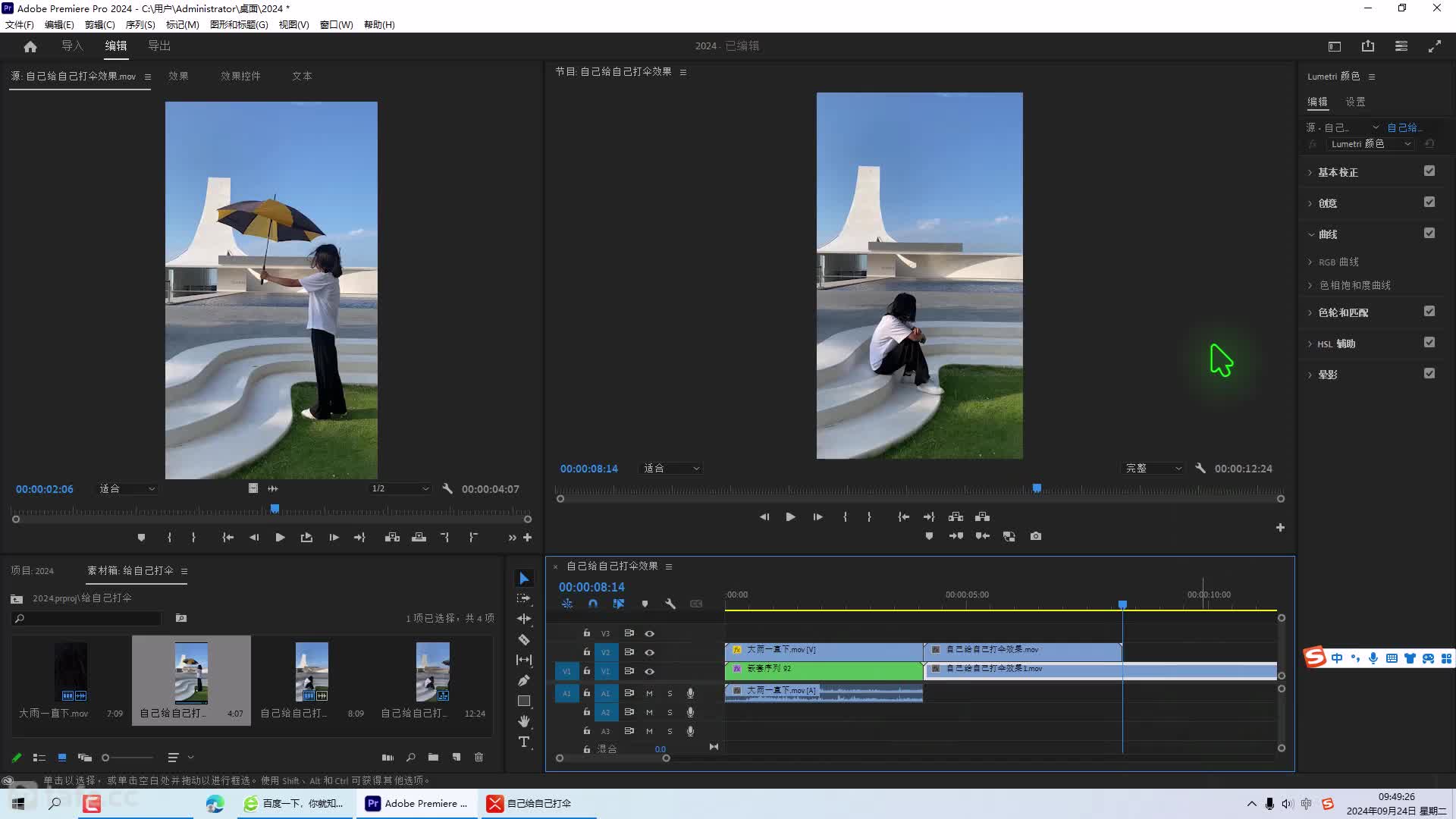The width and height of the screenshot is (1456, 819).
Task: Expand the 色相饱和度曲线 section
Action: [x=1310, y=286]
